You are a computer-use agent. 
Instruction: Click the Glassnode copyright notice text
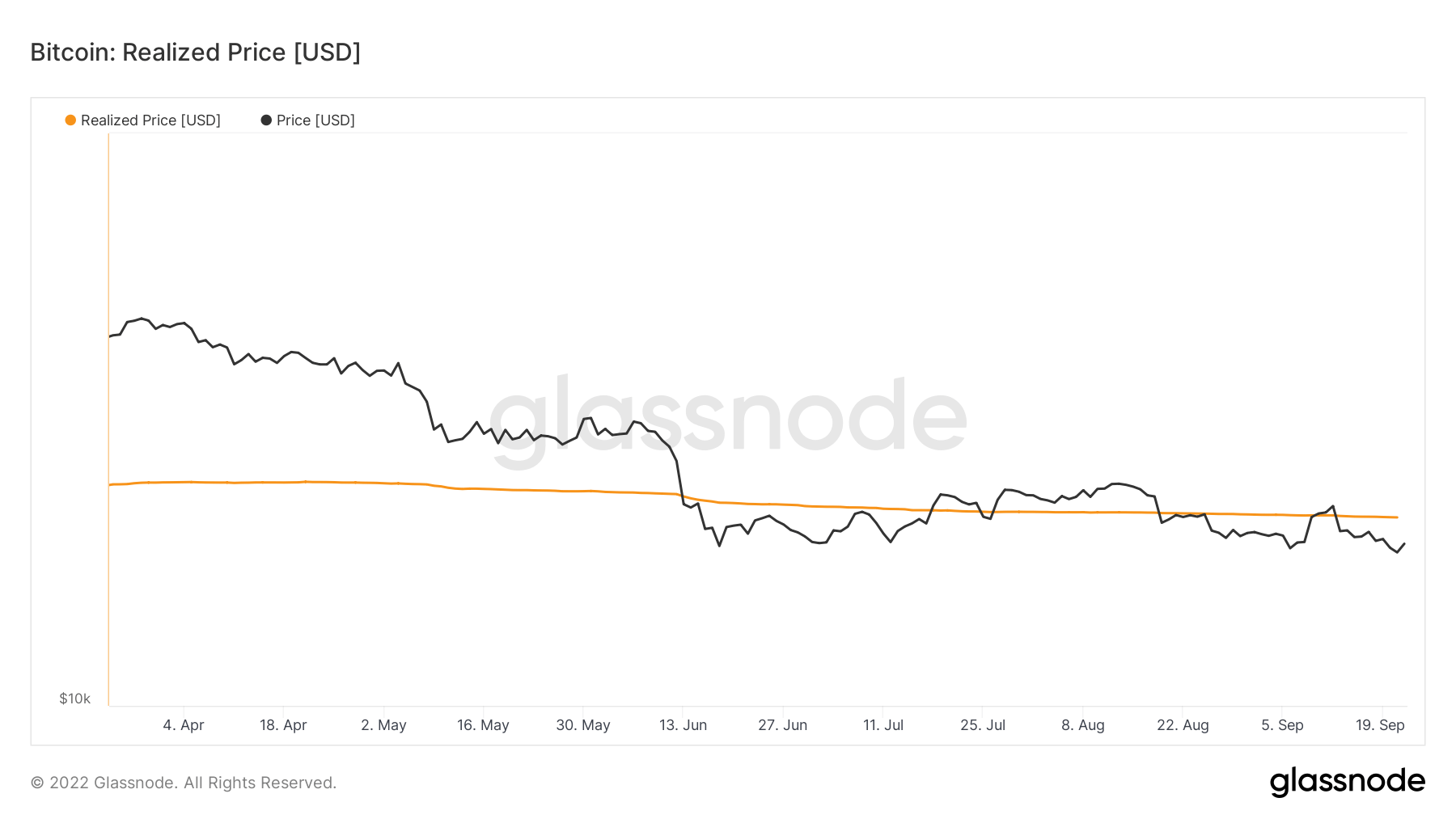[x=184, y=783]
